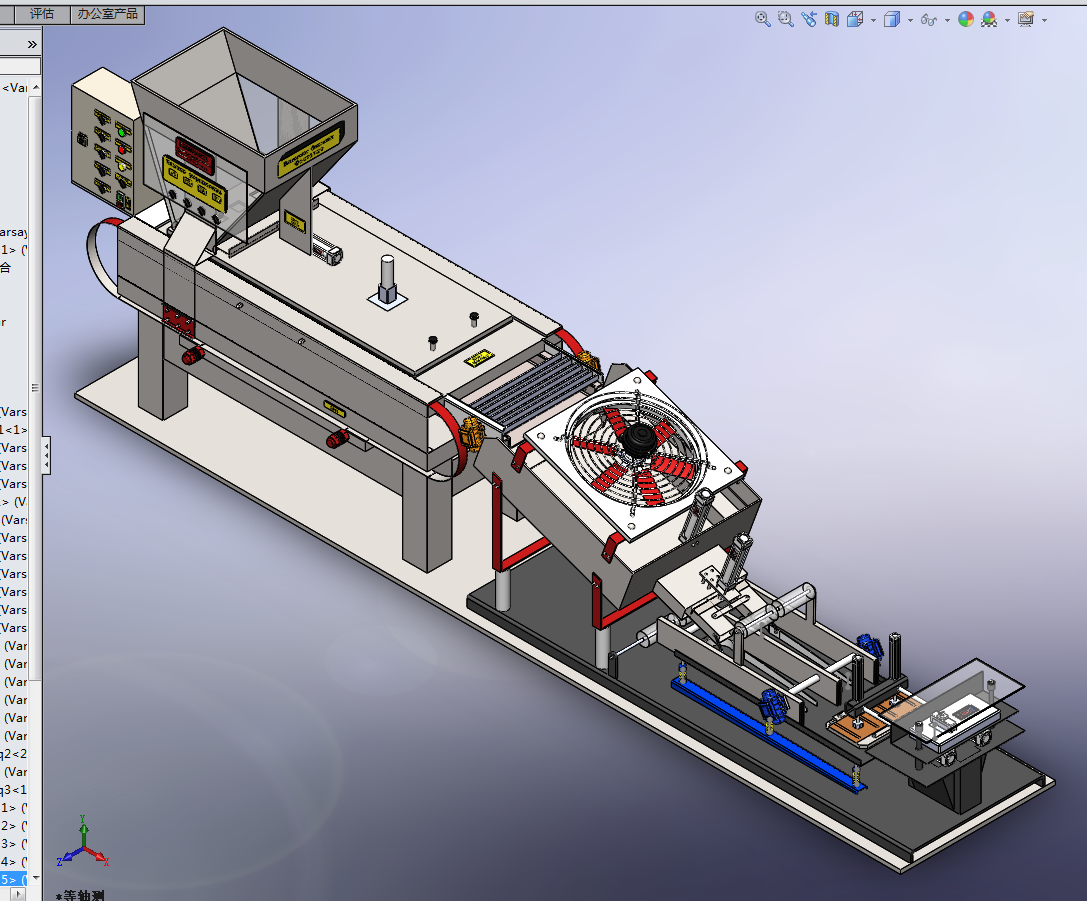Select the q2<2 tree item
This screenshot has height=901, width=1087.
[x=13, y=753]
